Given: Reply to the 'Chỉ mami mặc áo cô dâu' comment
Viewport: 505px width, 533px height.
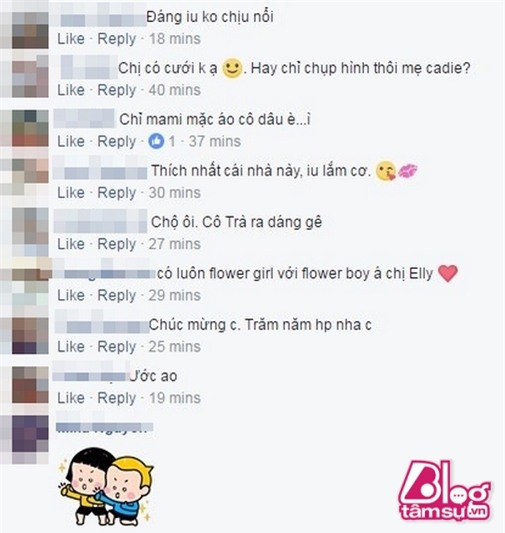Looking at the screenshot, I should (117, 141).
